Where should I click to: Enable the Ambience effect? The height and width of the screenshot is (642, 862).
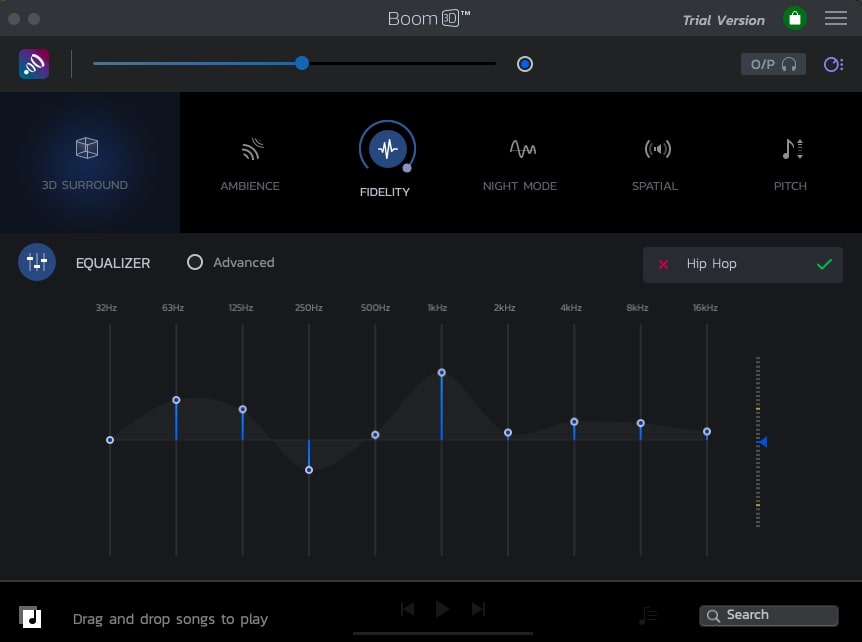point(250,162)
